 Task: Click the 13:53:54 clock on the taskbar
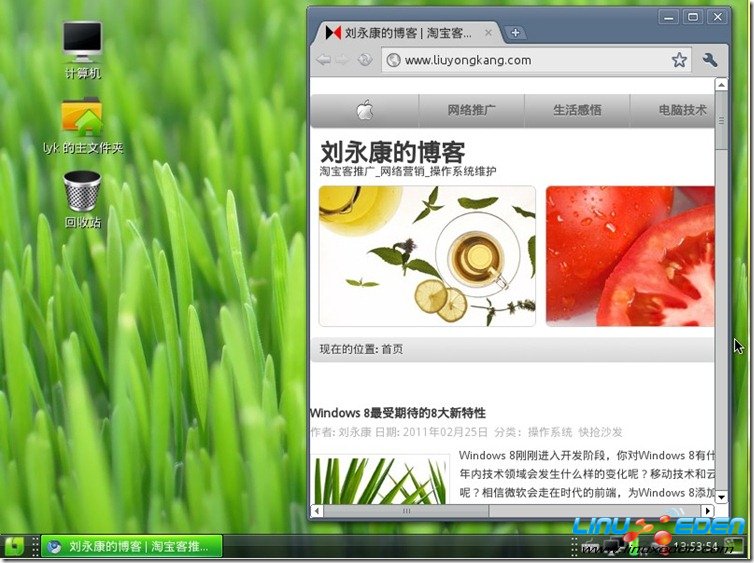click(x=695, y=546)
